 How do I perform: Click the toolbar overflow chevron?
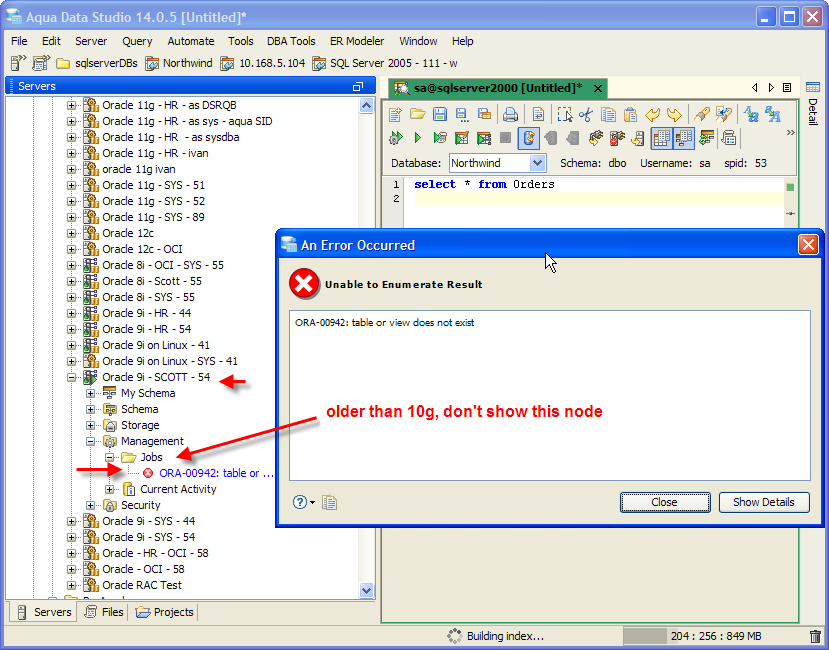click(790, 133)
